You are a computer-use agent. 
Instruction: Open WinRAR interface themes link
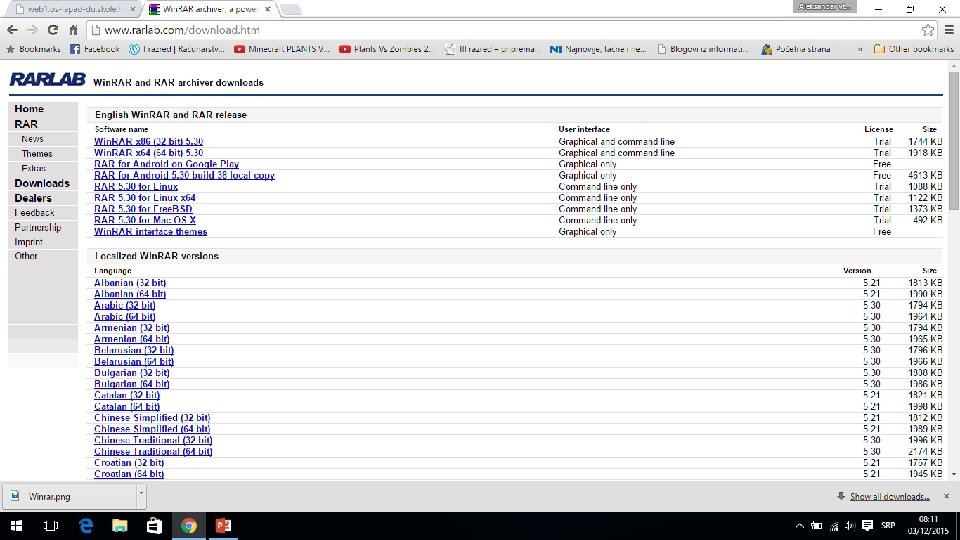[151, 232]
